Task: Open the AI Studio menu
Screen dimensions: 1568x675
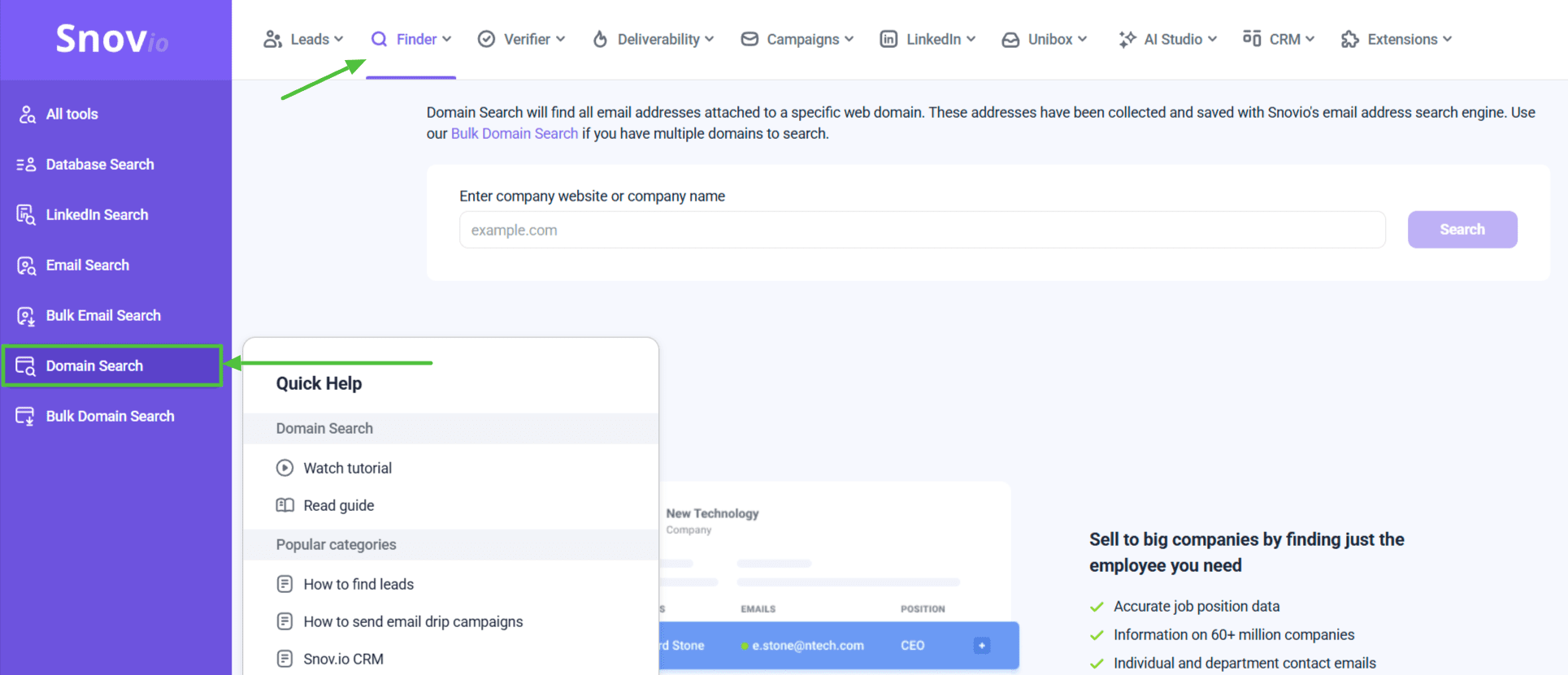Action: pyautogui.click(x=1167, y=39)
